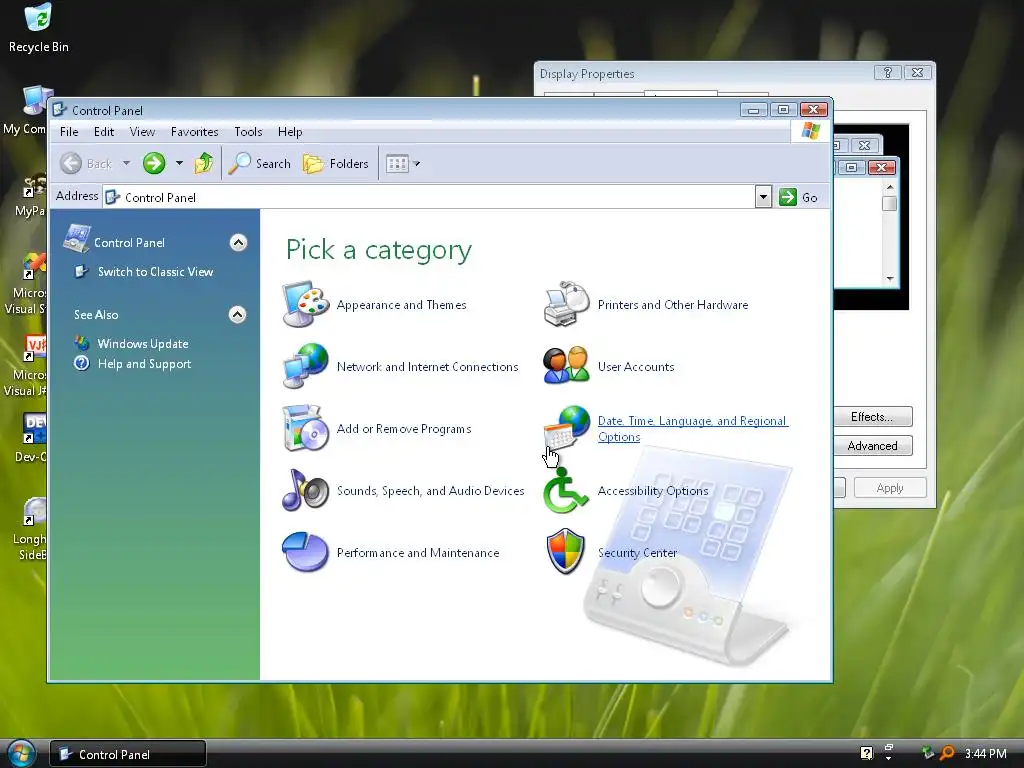Click the Accessibility Options wheelchair icon
The image size is (1024, 768).
point(566,491)
